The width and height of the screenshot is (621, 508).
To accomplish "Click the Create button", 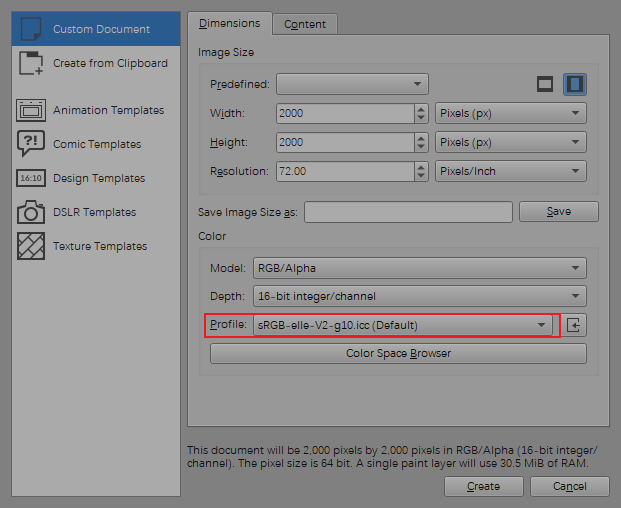I will (x=484, y=486).
